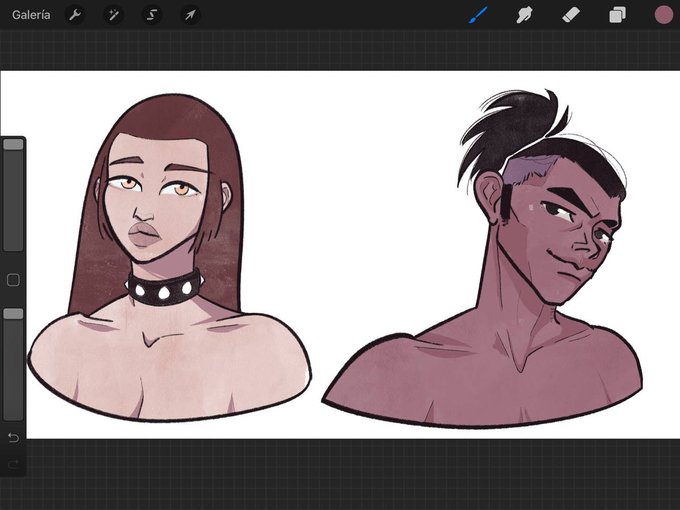Click the brush opacity slider handle

[x=13, y=314]
